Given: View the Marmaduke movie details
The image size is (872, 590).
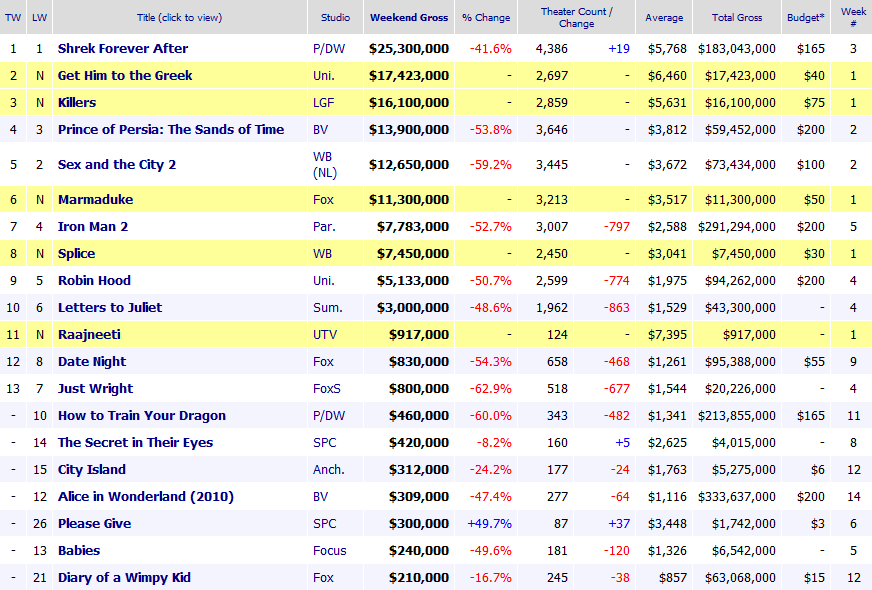Looking at the screenshot, I should (x=96, y=199).
